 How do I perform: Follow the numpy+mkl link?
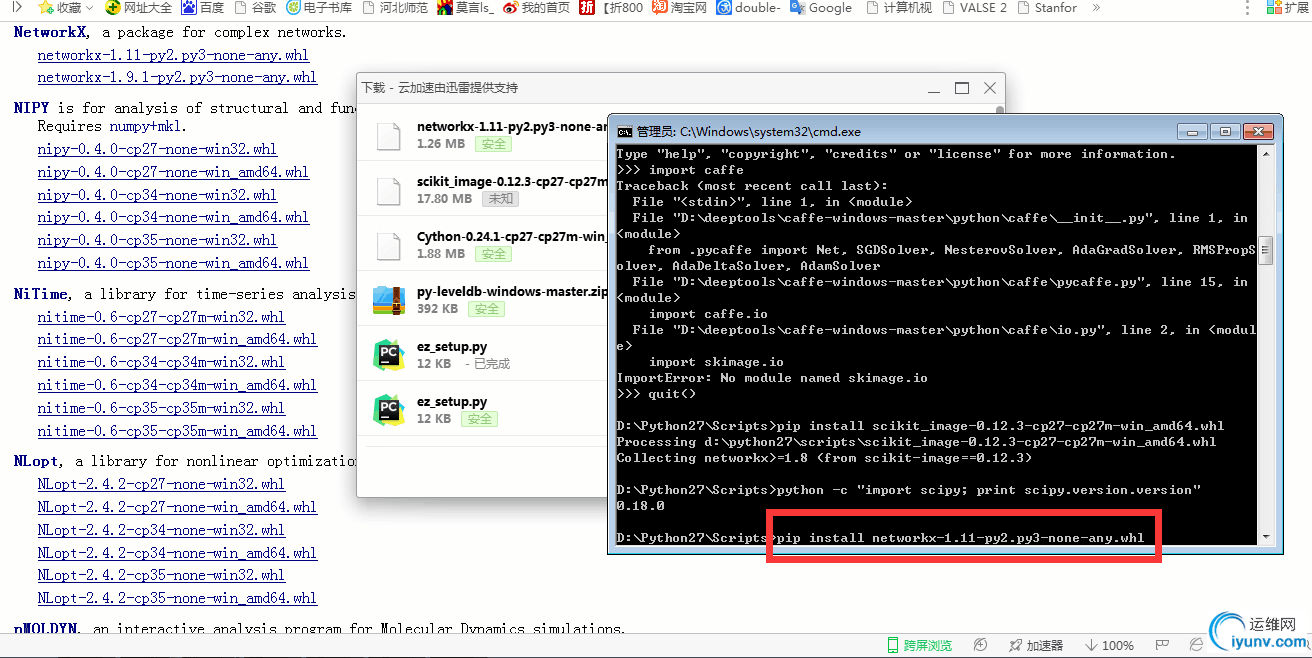pos(144,126)
